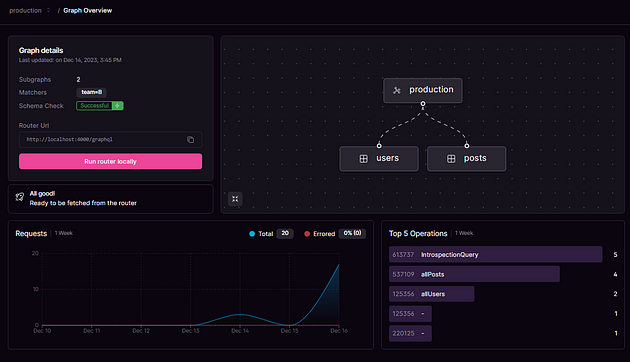Click the Graph Overview breadcrumb
This screenshot has height=362, width=630.
tap(88, 10)
